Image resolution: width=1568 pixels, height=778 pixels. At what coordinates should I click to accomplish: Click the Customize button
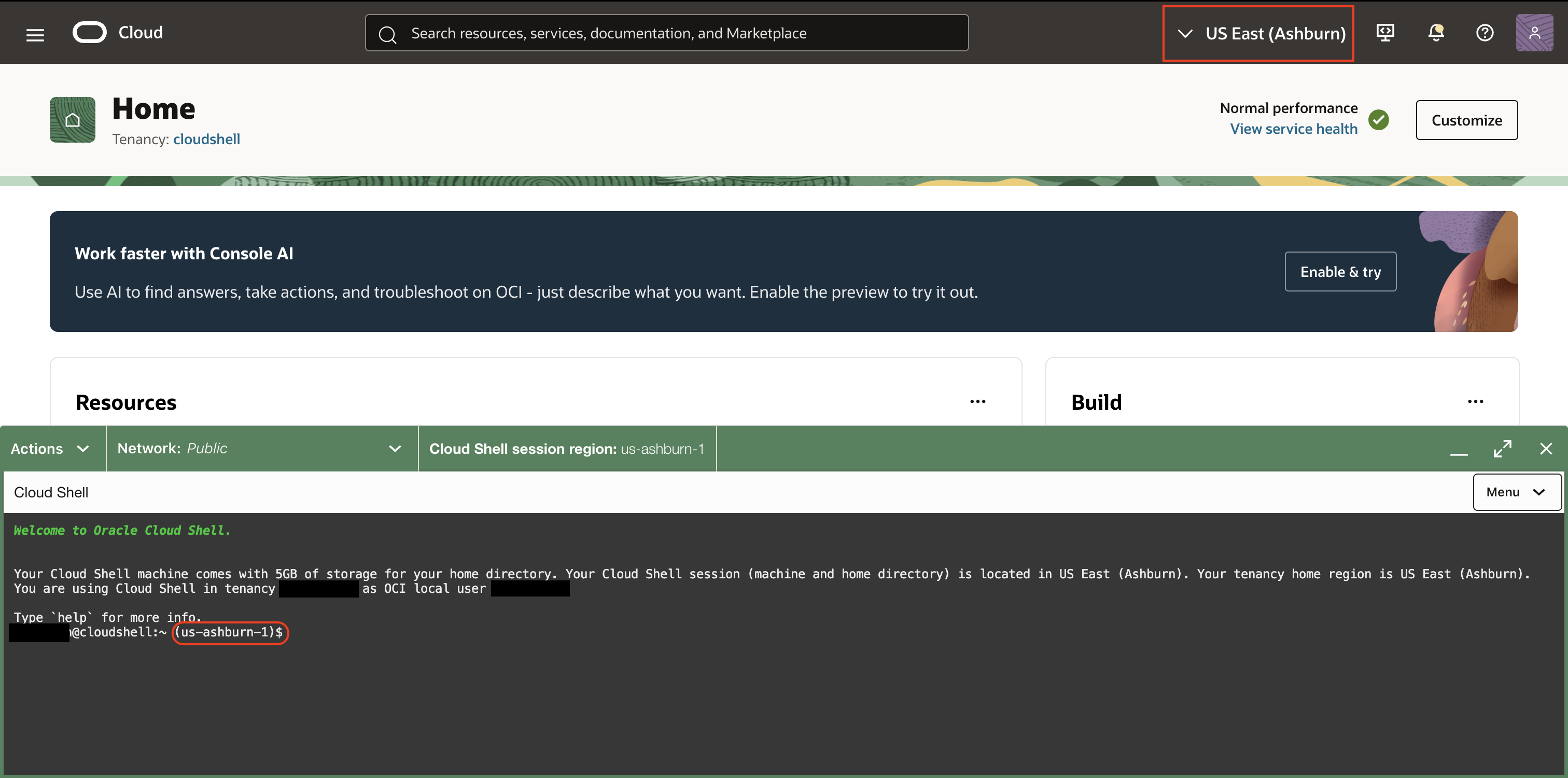coord(1466,120)
